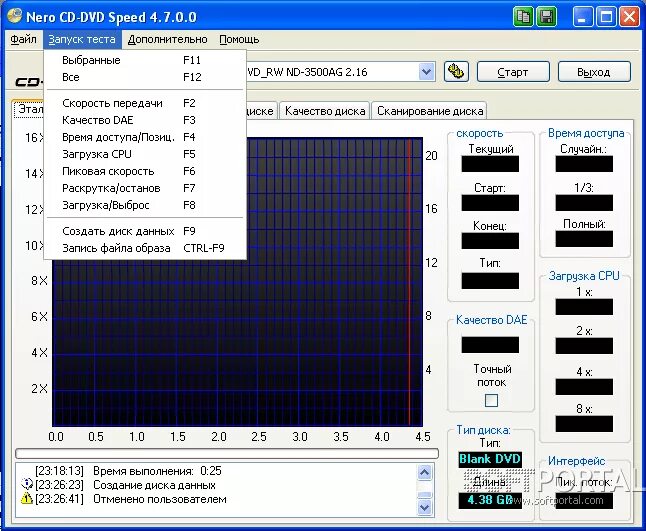Viewport: 646px width, 531px height.
Task: Click the Случайн.: access time field
Action: point(584,164)
